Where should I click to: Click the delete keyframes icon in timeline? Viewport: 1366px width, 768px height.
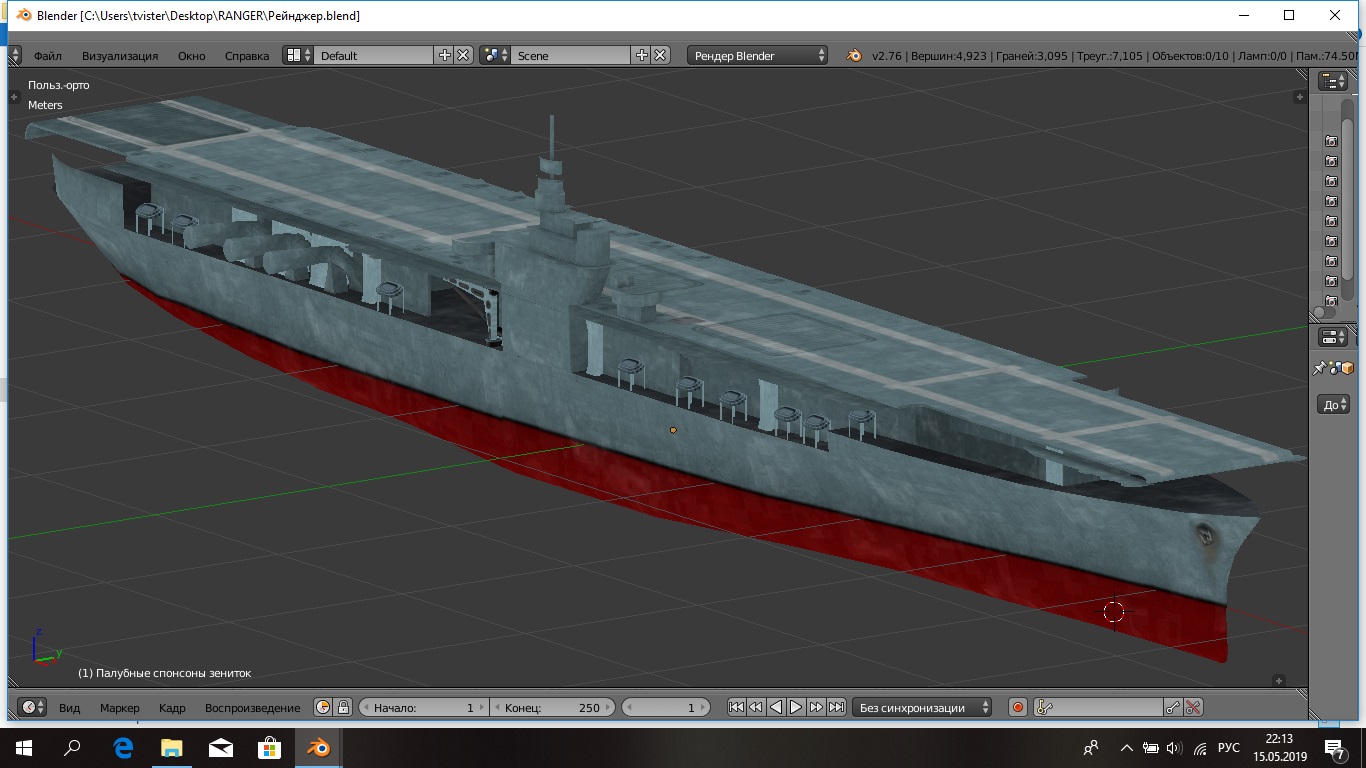click(1193, 707)
